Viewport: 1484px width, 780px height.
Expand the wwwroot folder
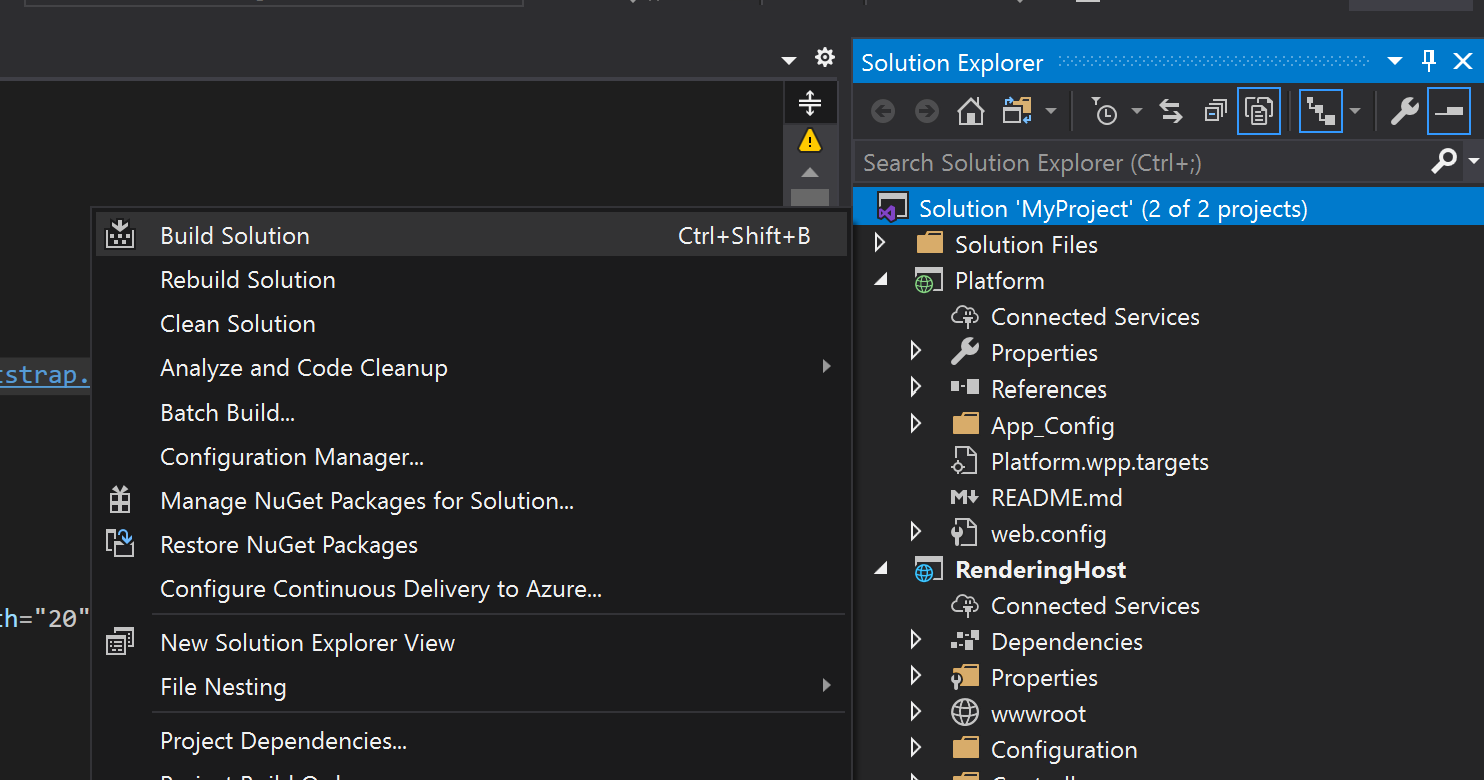click(x=916, y=712)
